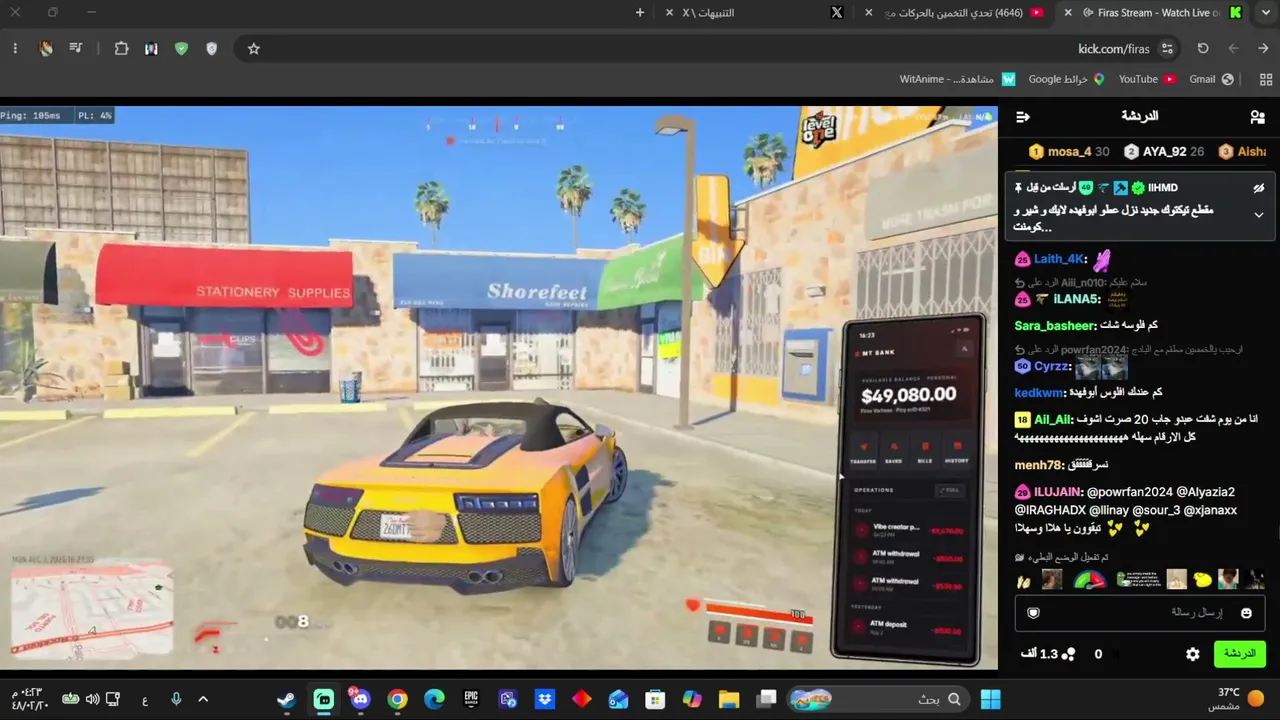The image size is (1280, 720).
Task: Open chat settings gear icon
Action: point(1193,654)
